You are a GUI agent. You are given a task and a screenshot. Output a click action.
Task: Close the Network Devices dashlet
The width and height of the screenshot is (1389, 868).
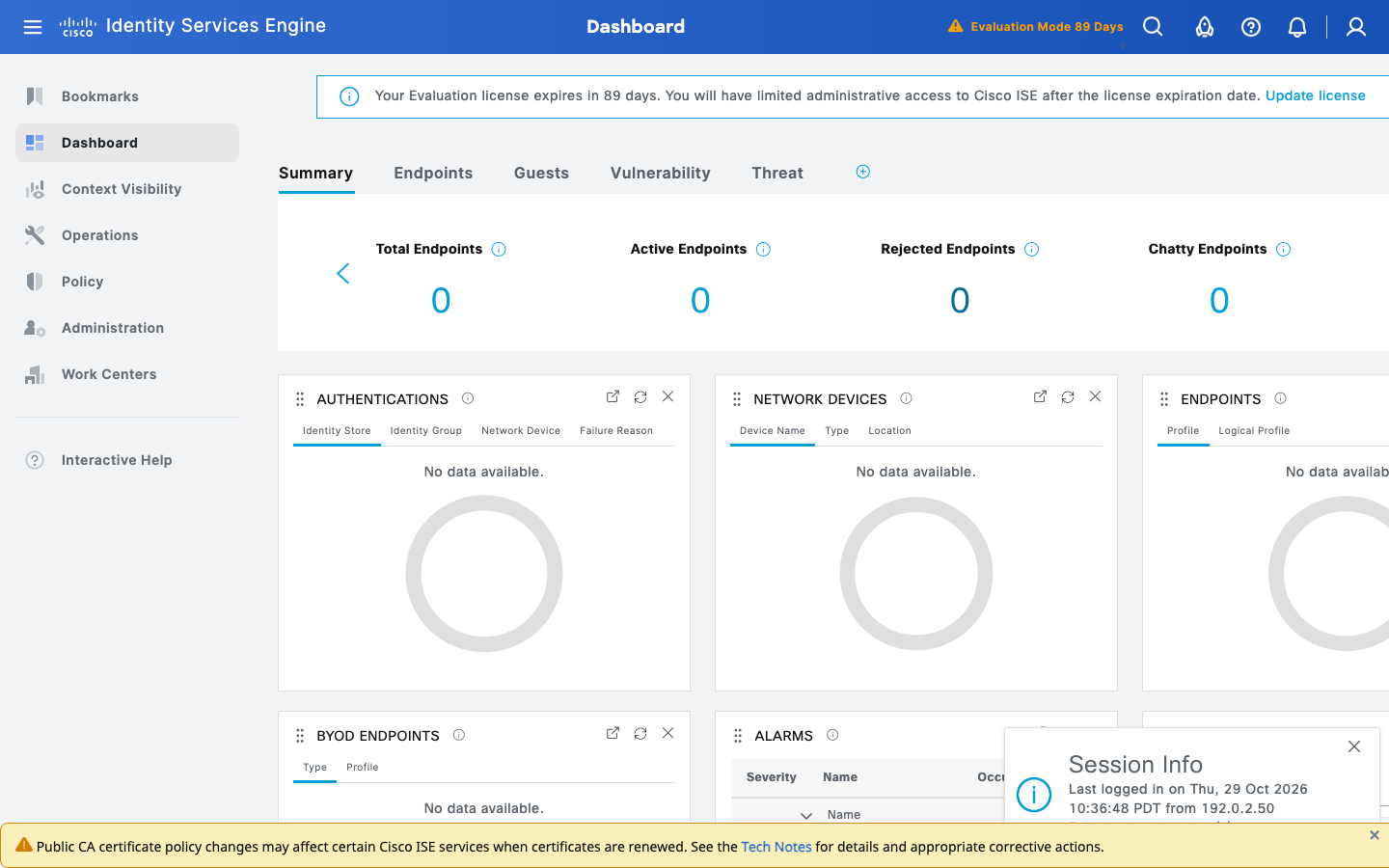click(1095, 396)
